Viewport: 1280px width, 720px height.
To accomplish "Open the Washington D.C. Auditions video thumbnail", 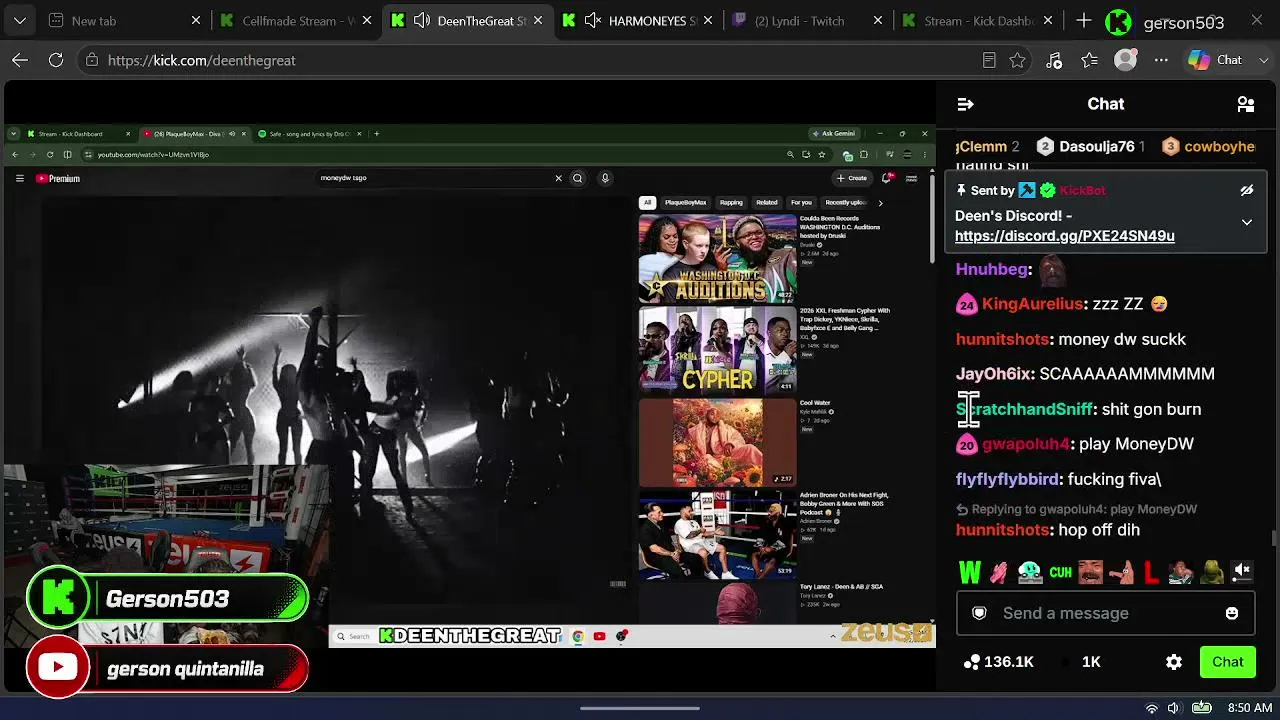I will coord(717,258).
